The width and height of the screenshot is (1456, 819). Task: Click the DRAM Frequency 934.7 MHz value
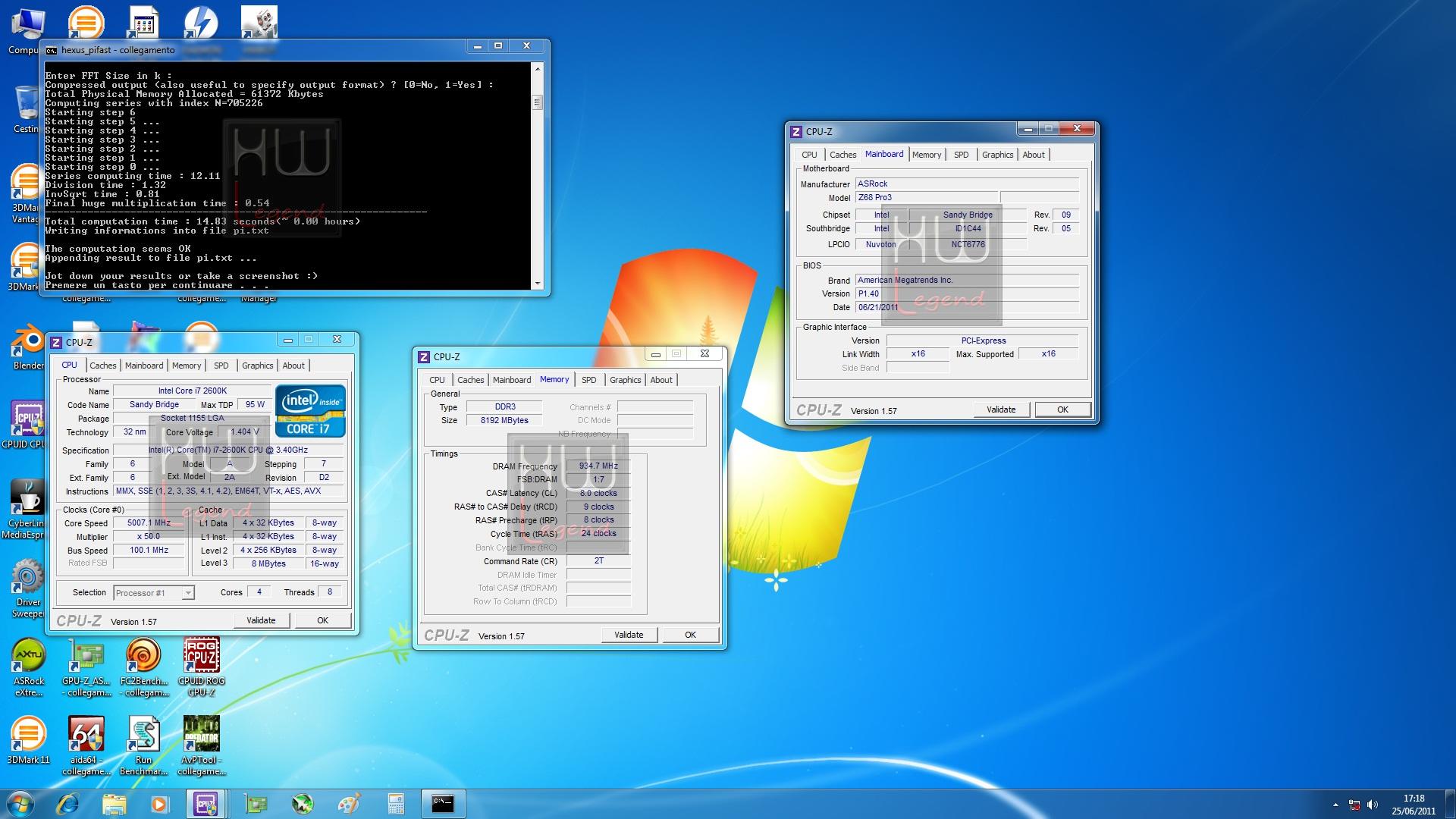598,466
